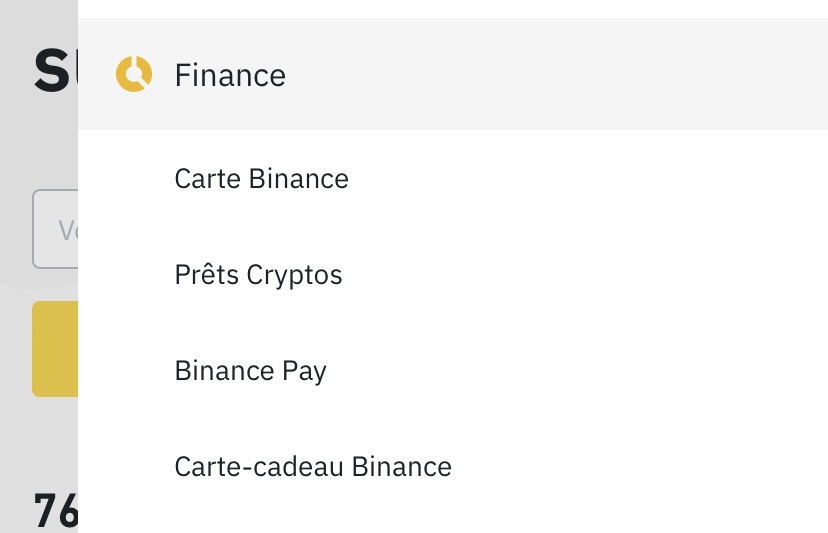The height and width of the screenshot is (533, 828).
Task: Go to Binance Pay
Action: [x=250, y=371]
